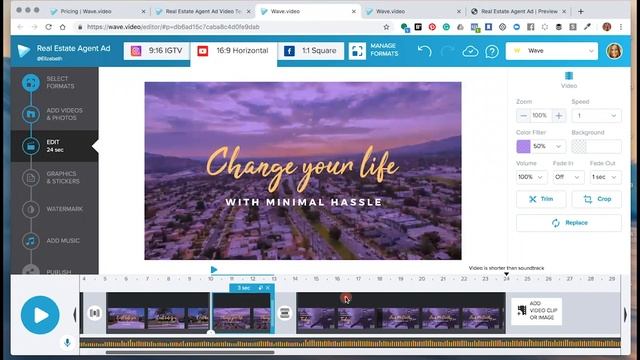Click the horizontal timeline scrollbar

pos(190,352)
